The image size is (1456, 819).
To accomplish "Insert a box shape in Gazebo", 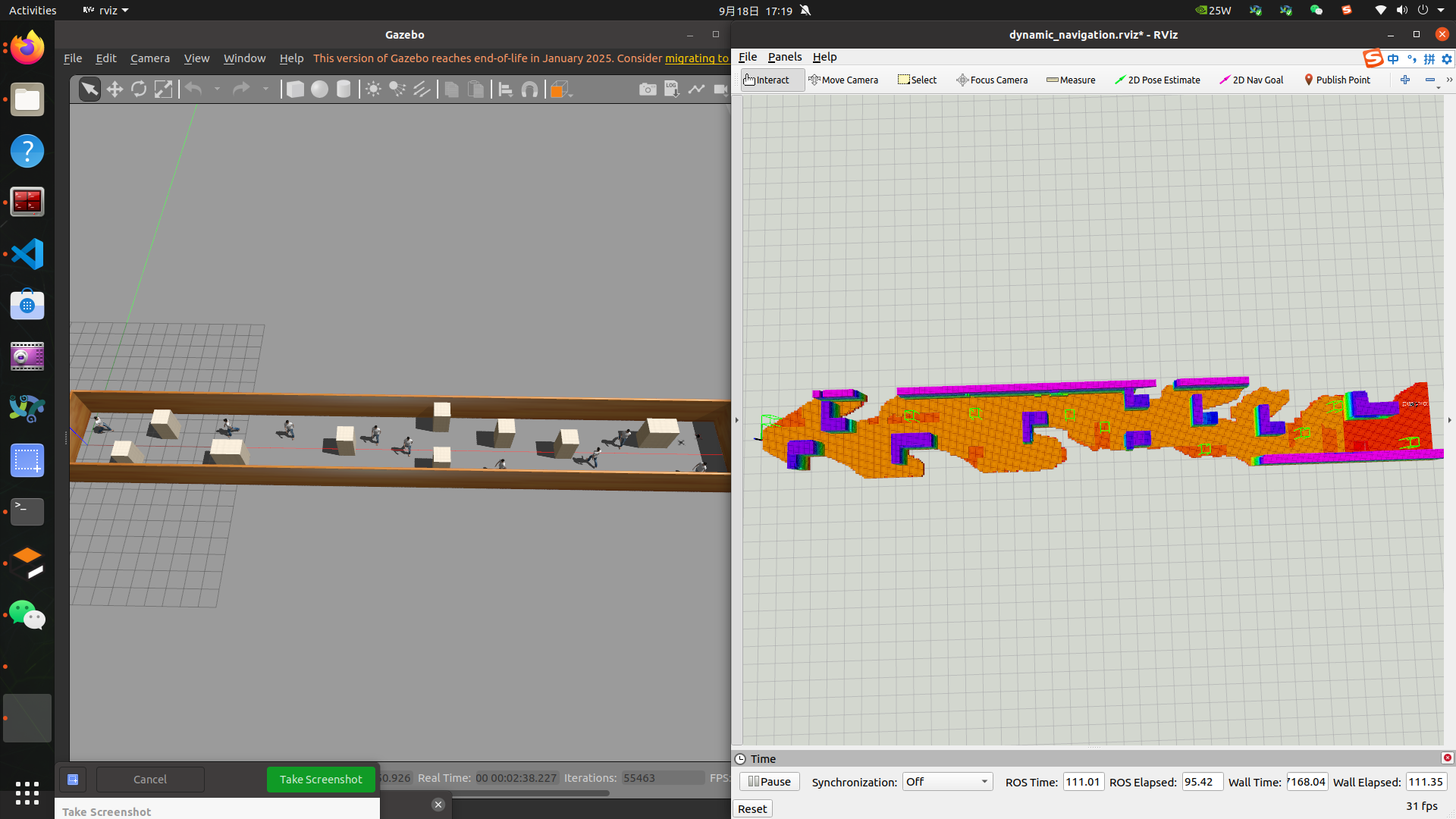I will click(x=295, y=89).
